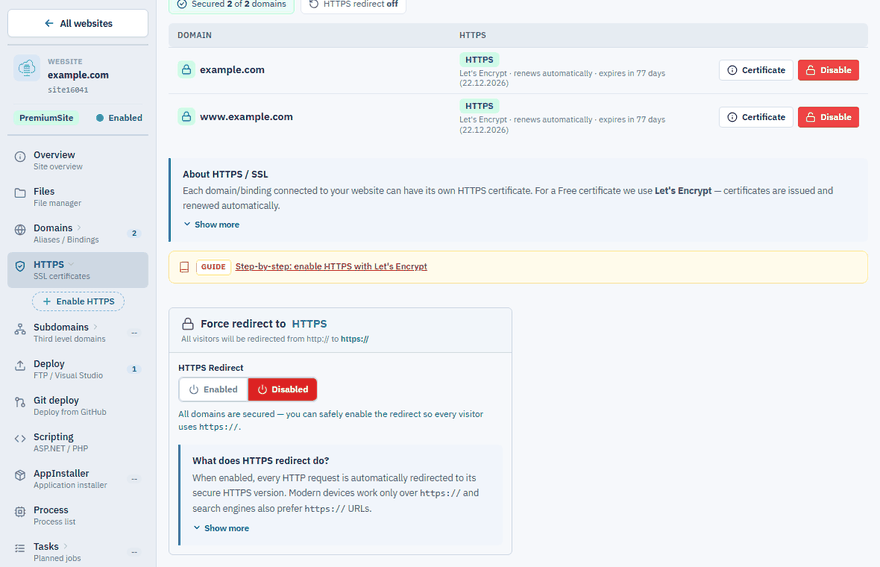Click the website cloud icon beside example.com

coord(27,68)
